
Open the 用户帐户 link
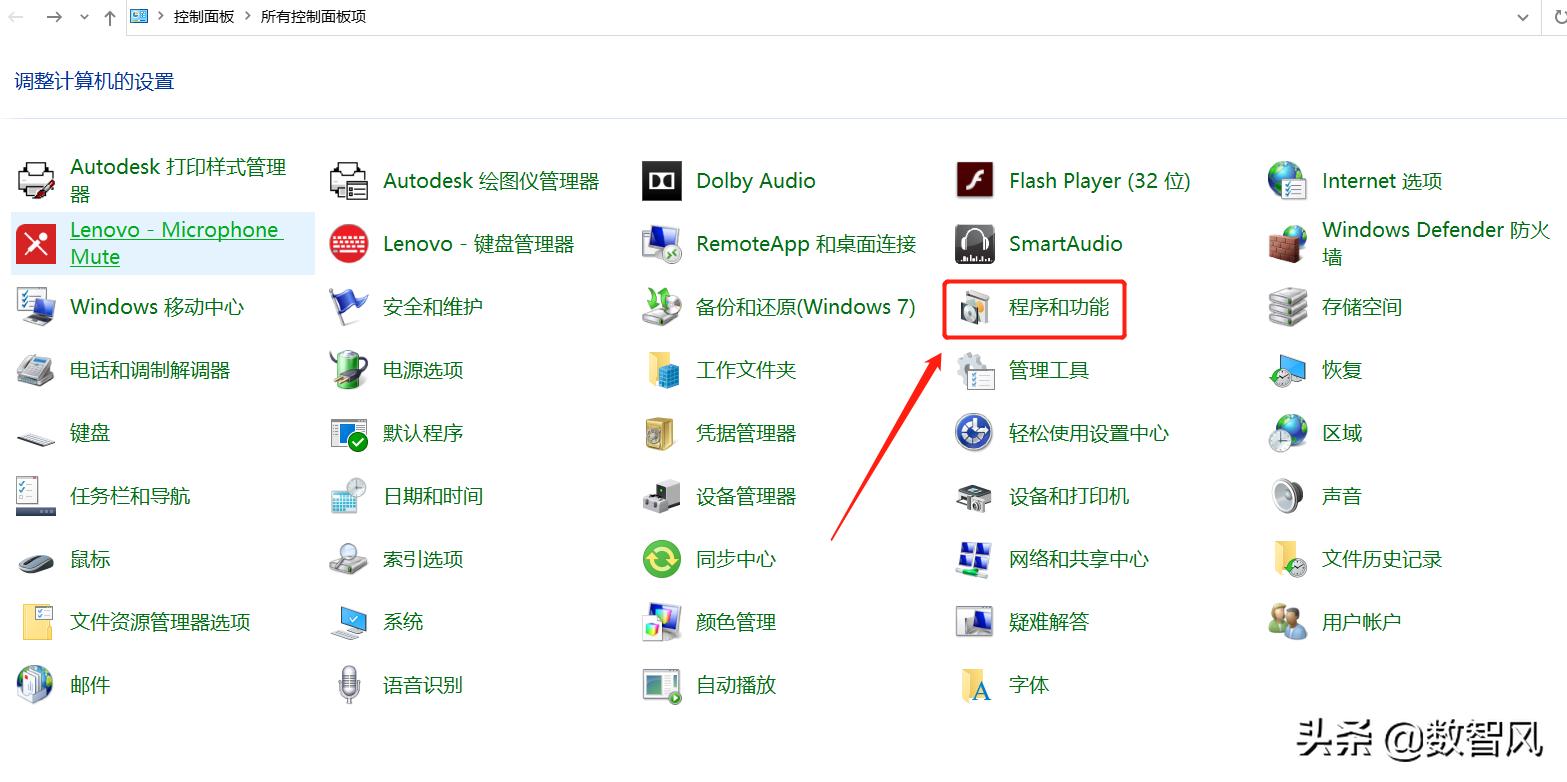1362,622
